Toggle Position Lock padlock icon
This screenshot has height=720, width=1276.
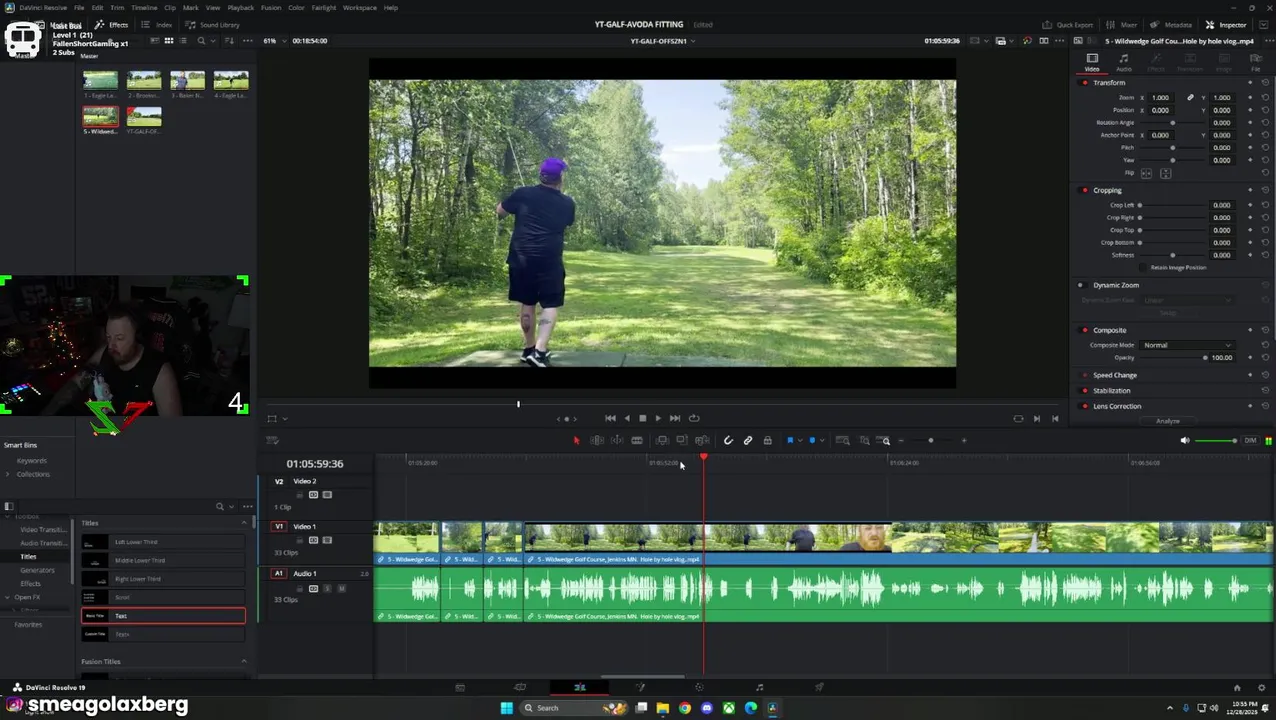point(767,440)
